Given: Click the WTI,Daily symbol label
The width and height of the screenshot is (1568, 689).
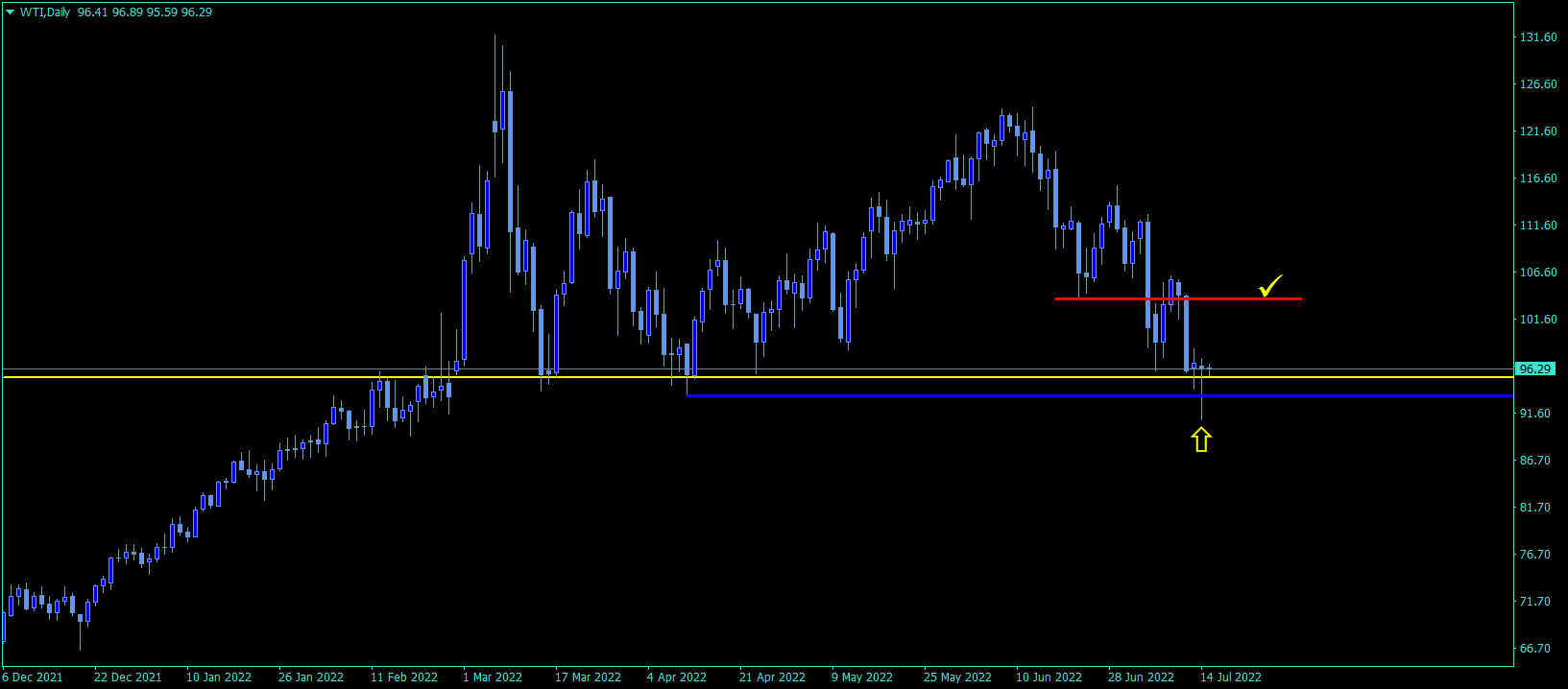Looking at the screenshot, I should (x=45, y=12).
